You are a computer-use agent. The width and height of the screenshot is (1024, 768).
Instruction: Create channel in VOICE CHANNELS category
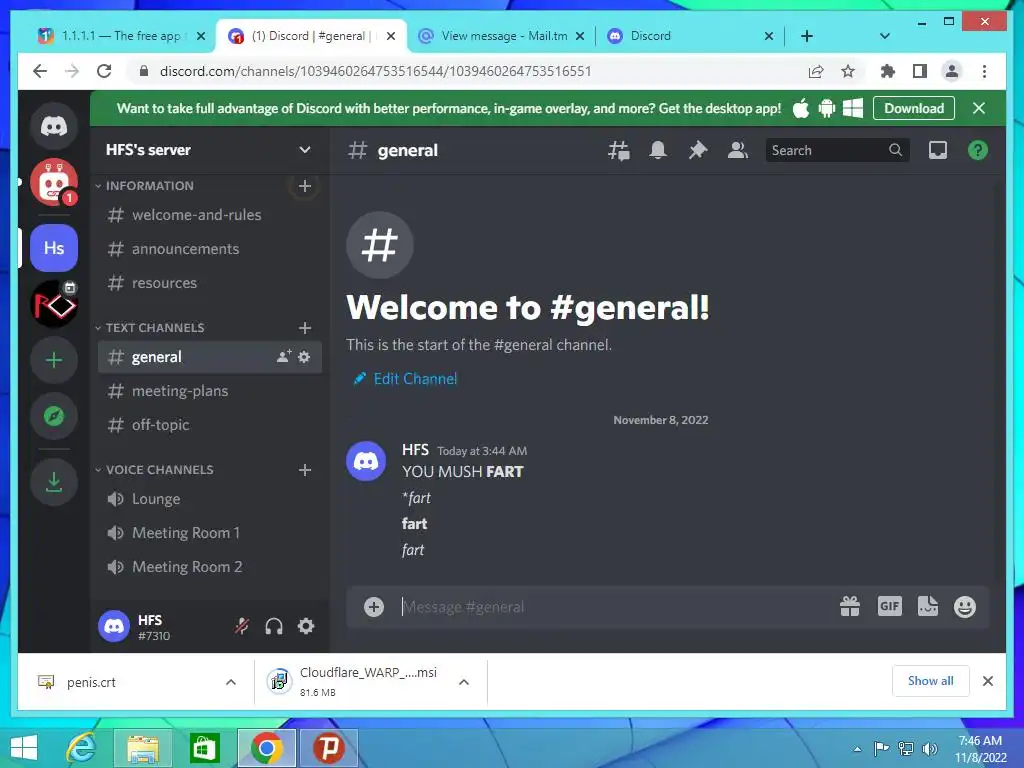304,470
